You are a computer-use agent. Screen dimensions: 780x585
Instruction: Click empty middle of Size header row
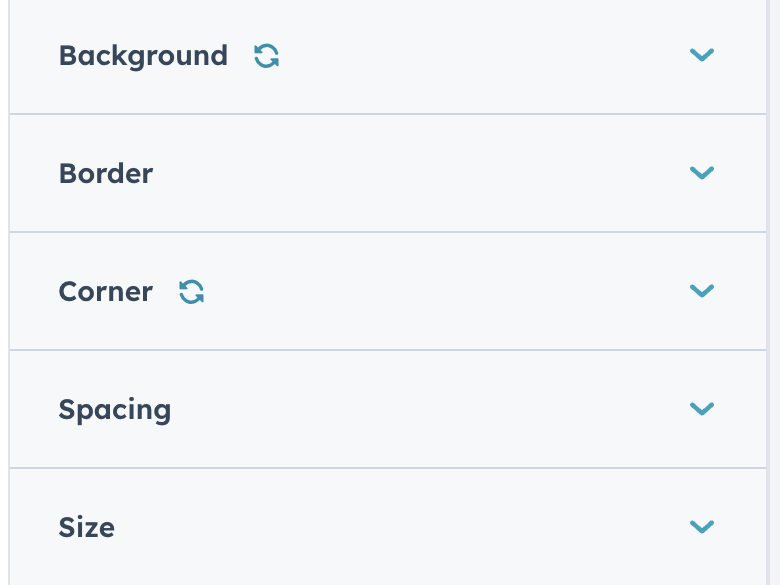[400, 528]
